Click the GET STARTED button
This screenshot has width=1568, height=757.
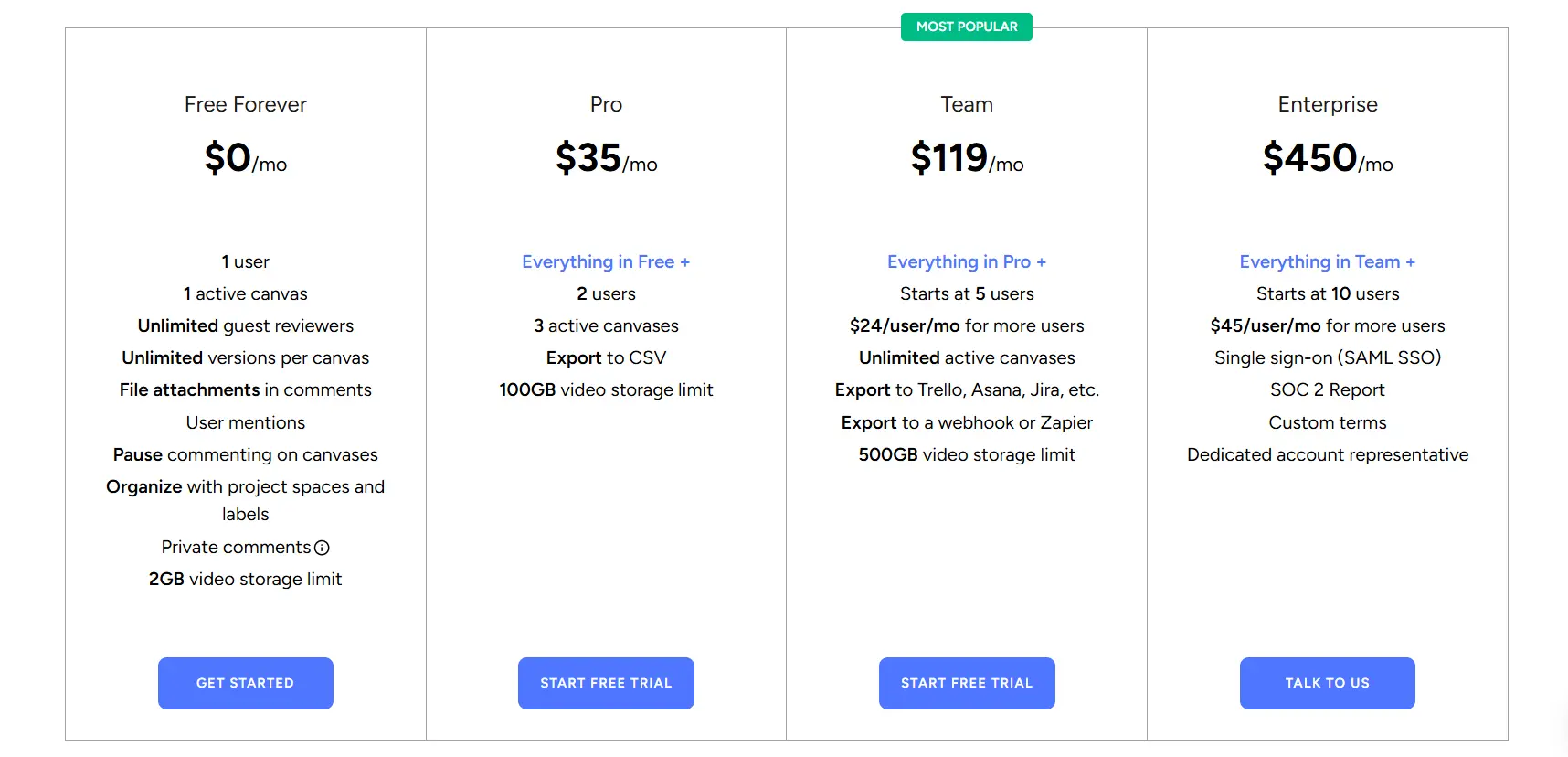tap(245, 683)
